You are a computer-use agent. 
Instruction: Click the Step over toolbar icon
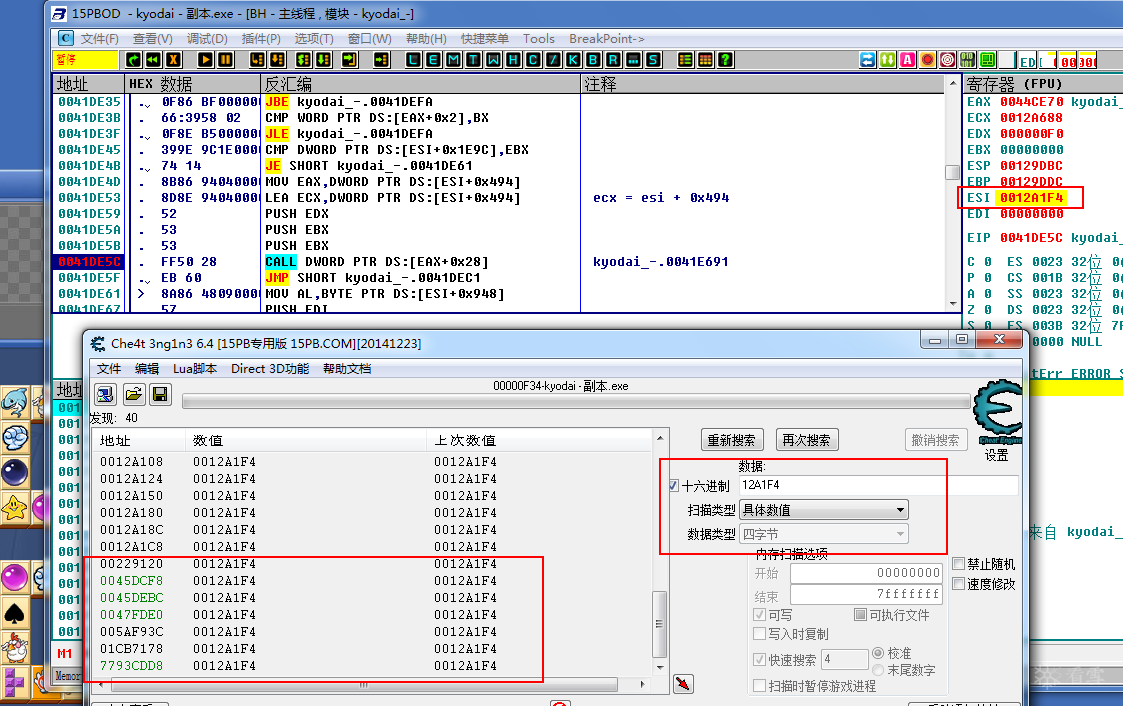[x=278, y=60]
